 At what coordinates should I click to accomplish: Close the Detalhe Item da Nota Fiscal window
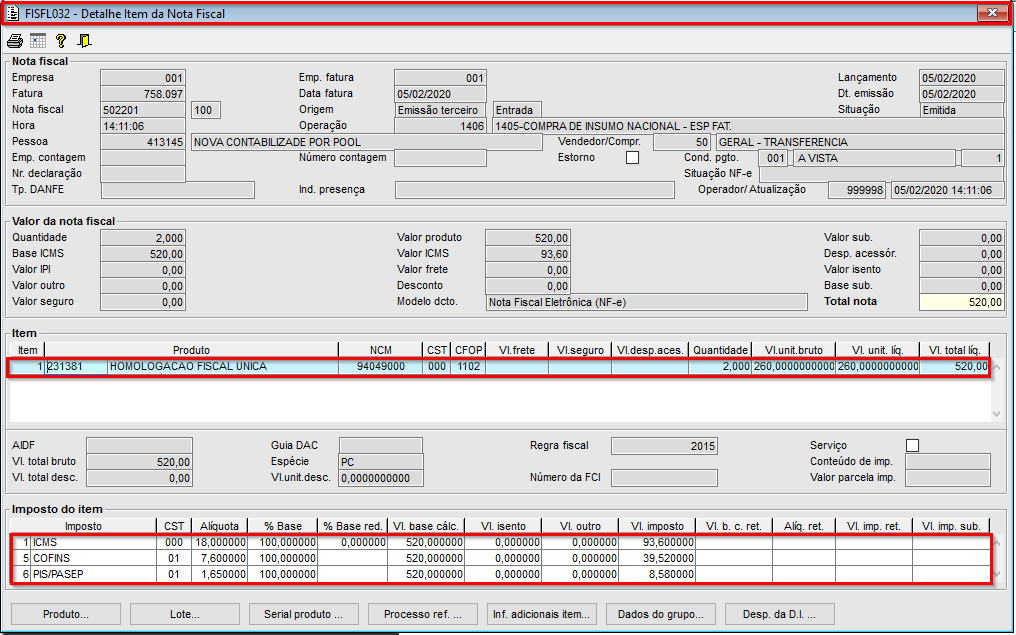991,12
